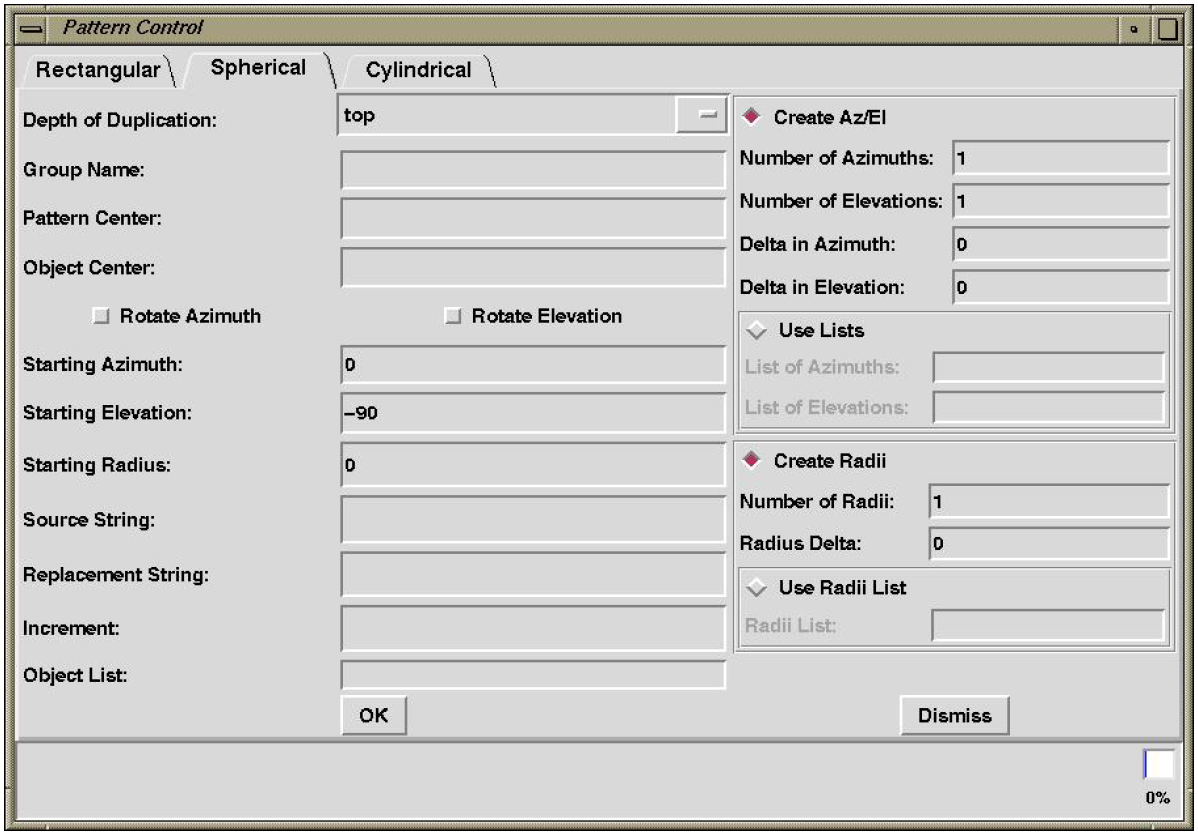Select the Use Lists radio button
1198x834 pixels.
click(756, 331)
